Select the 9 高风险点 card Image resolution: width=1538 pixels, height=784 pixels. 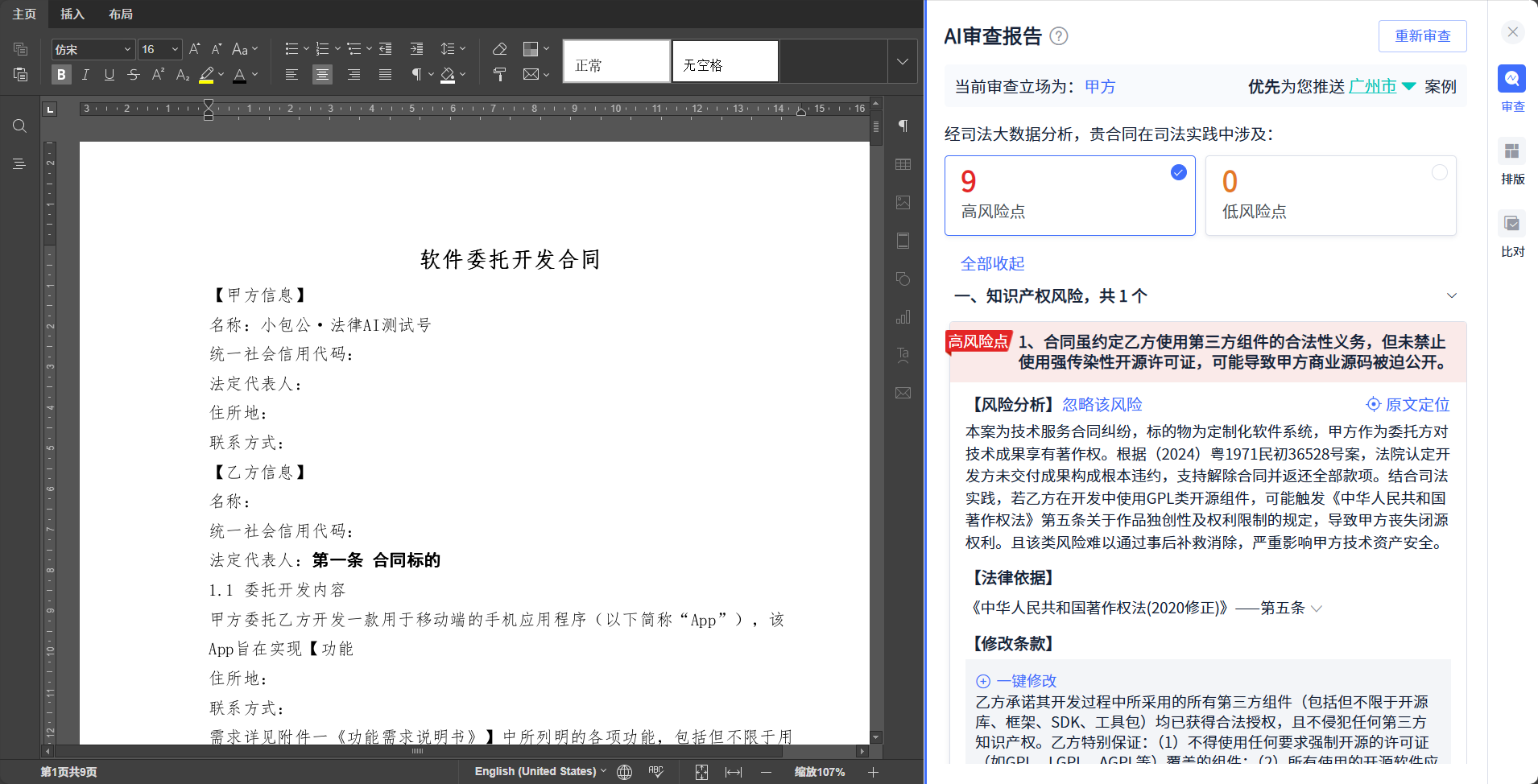(x=1069, y=196)
